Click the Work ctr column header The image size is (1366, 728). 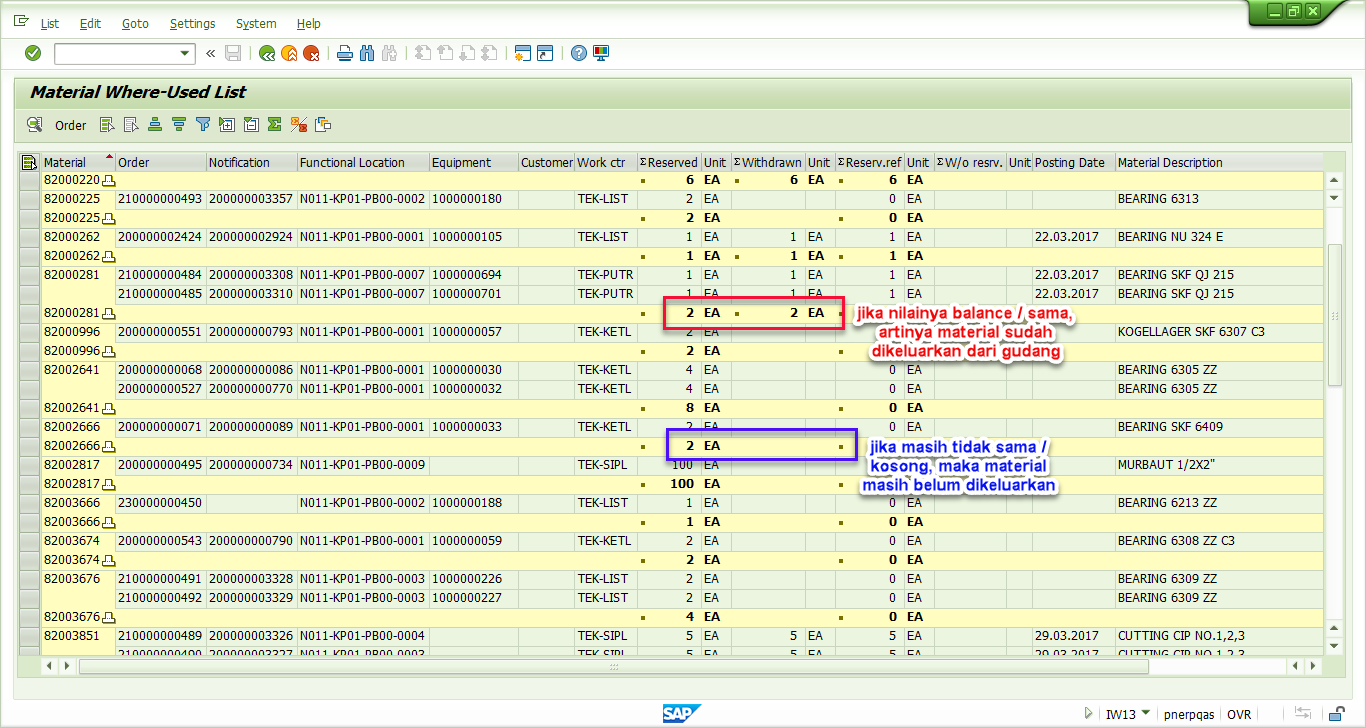[606, 162]
